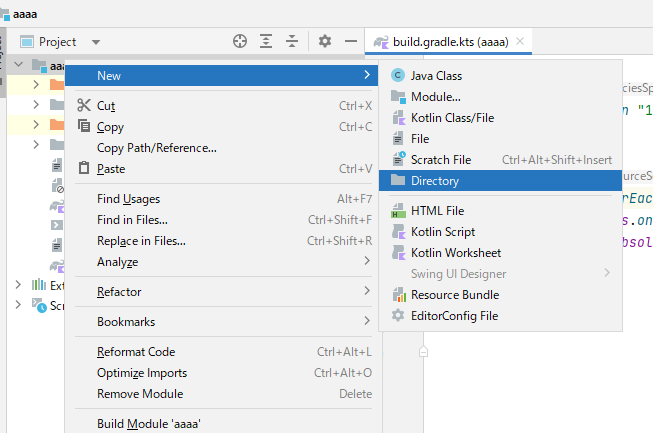Click the Collapse All icon in Project toolbar

(292, 41)
